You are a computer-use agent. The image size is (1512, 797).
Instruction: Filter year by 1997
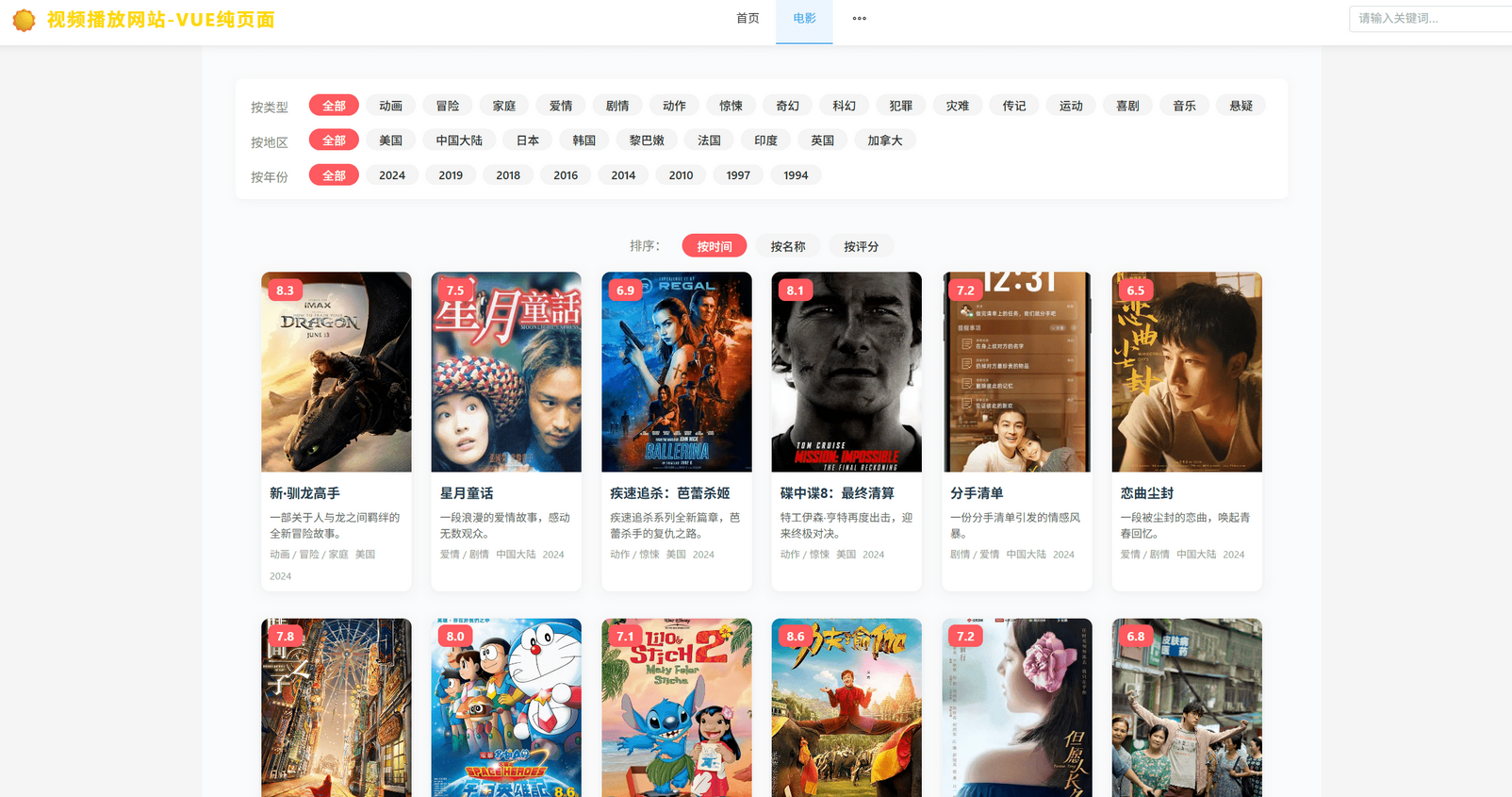click(738, 175)
